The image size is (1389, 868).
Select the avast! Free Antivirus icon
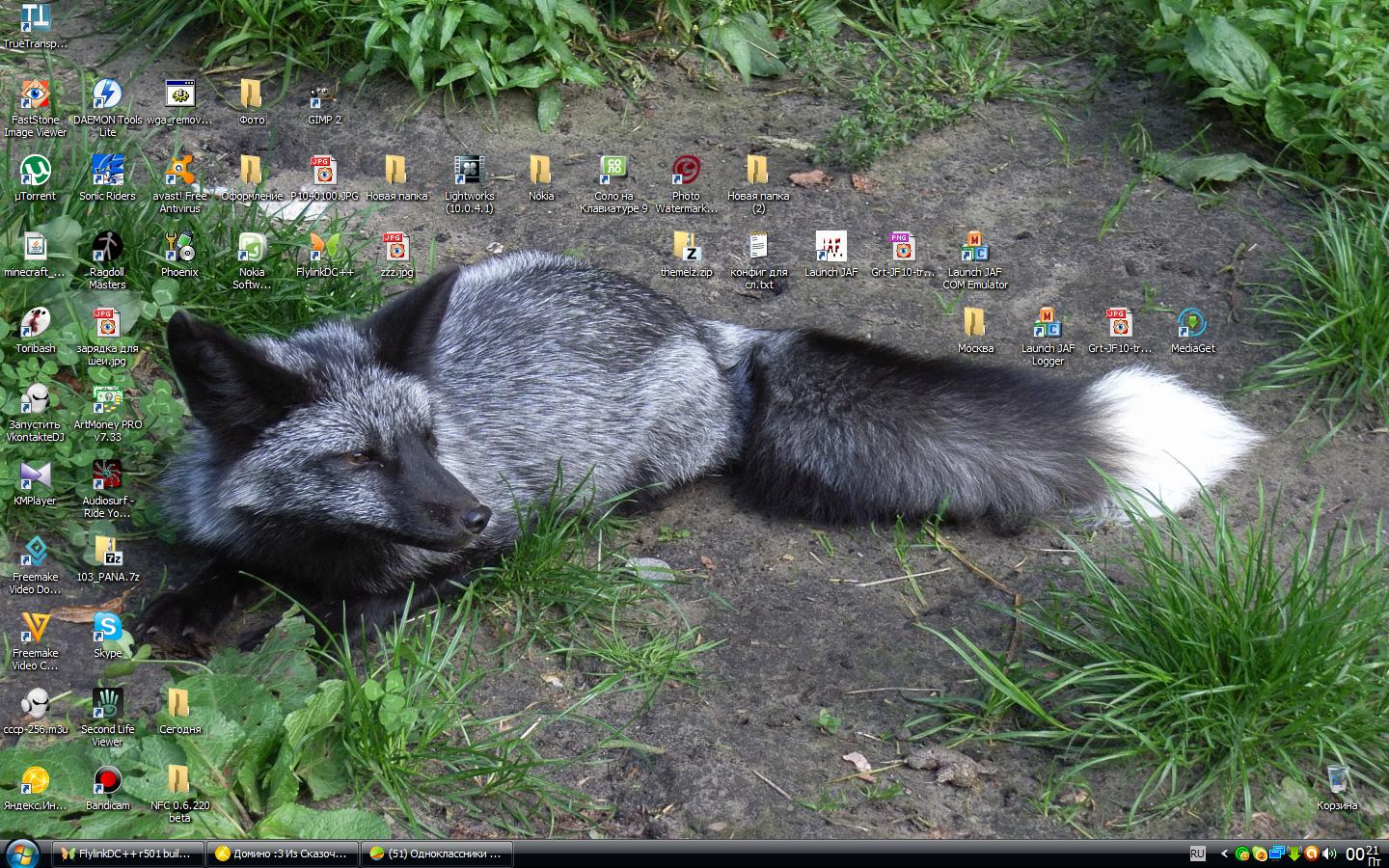pos(179,172)
